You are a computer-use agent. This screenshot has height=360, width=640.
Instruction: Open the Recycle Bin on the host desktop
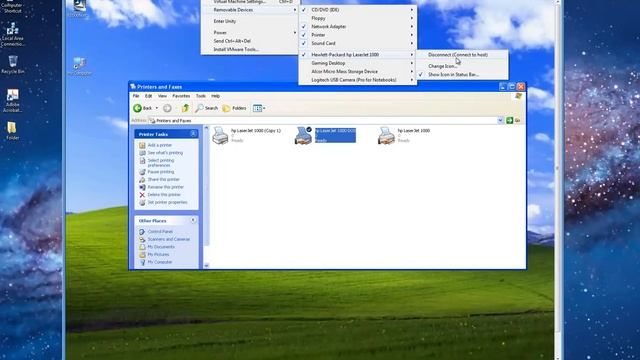click(13, 64)
